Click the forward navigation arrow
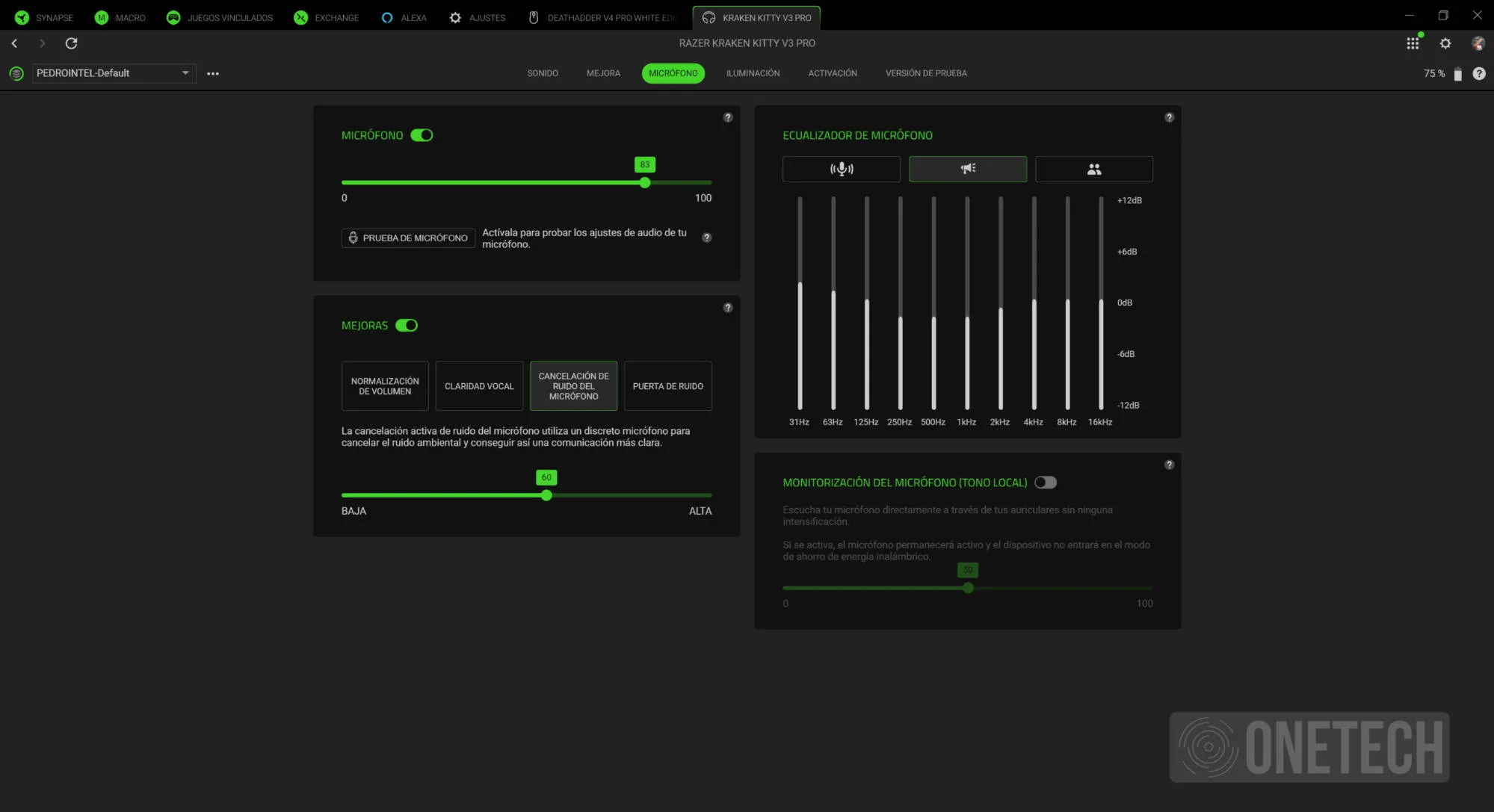 42,43
